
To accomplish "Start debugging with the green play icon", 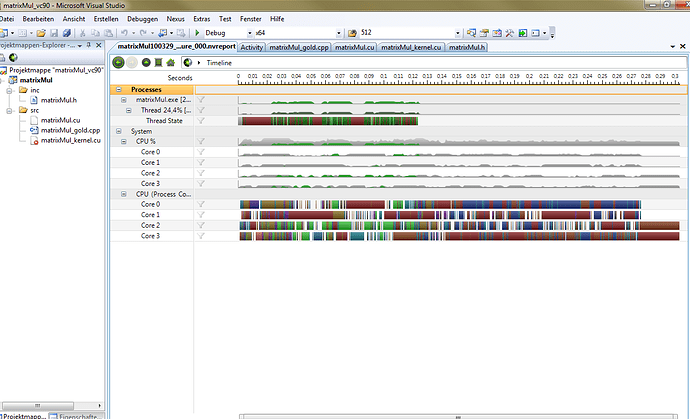I will click(x=197, y=33).
